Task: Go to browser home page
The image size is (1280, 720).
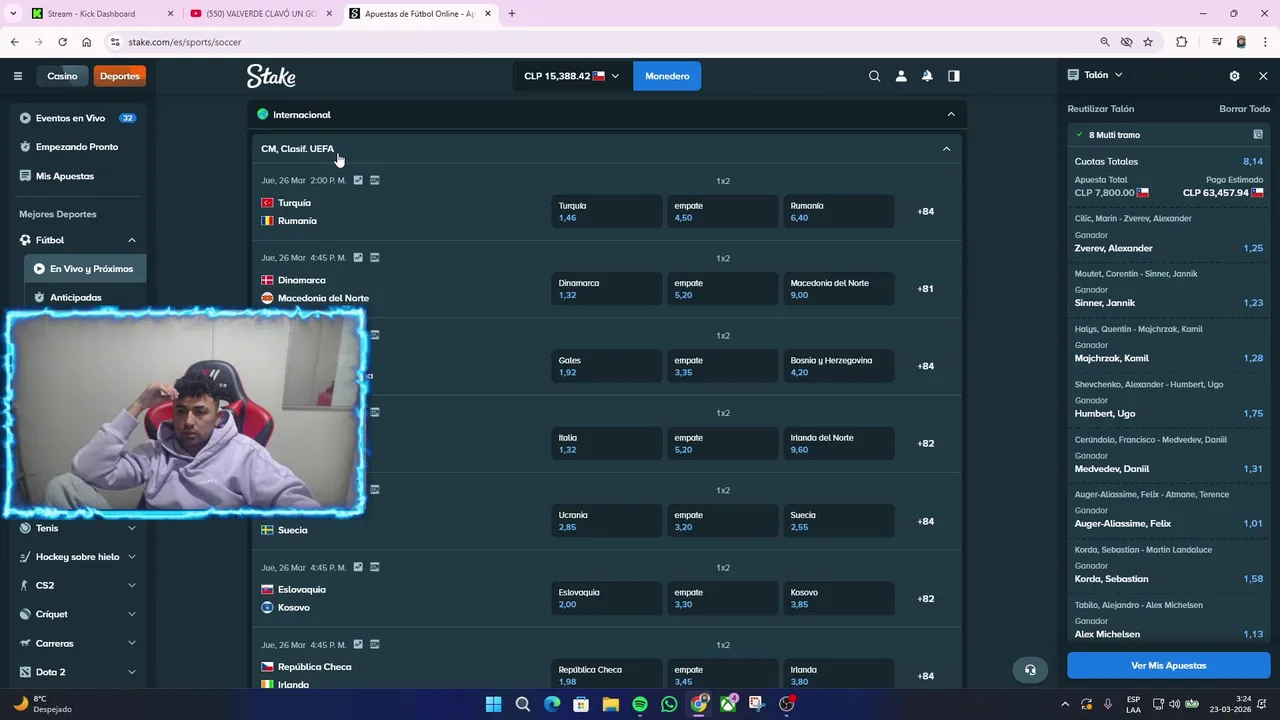Action: [x=87, y=42]
